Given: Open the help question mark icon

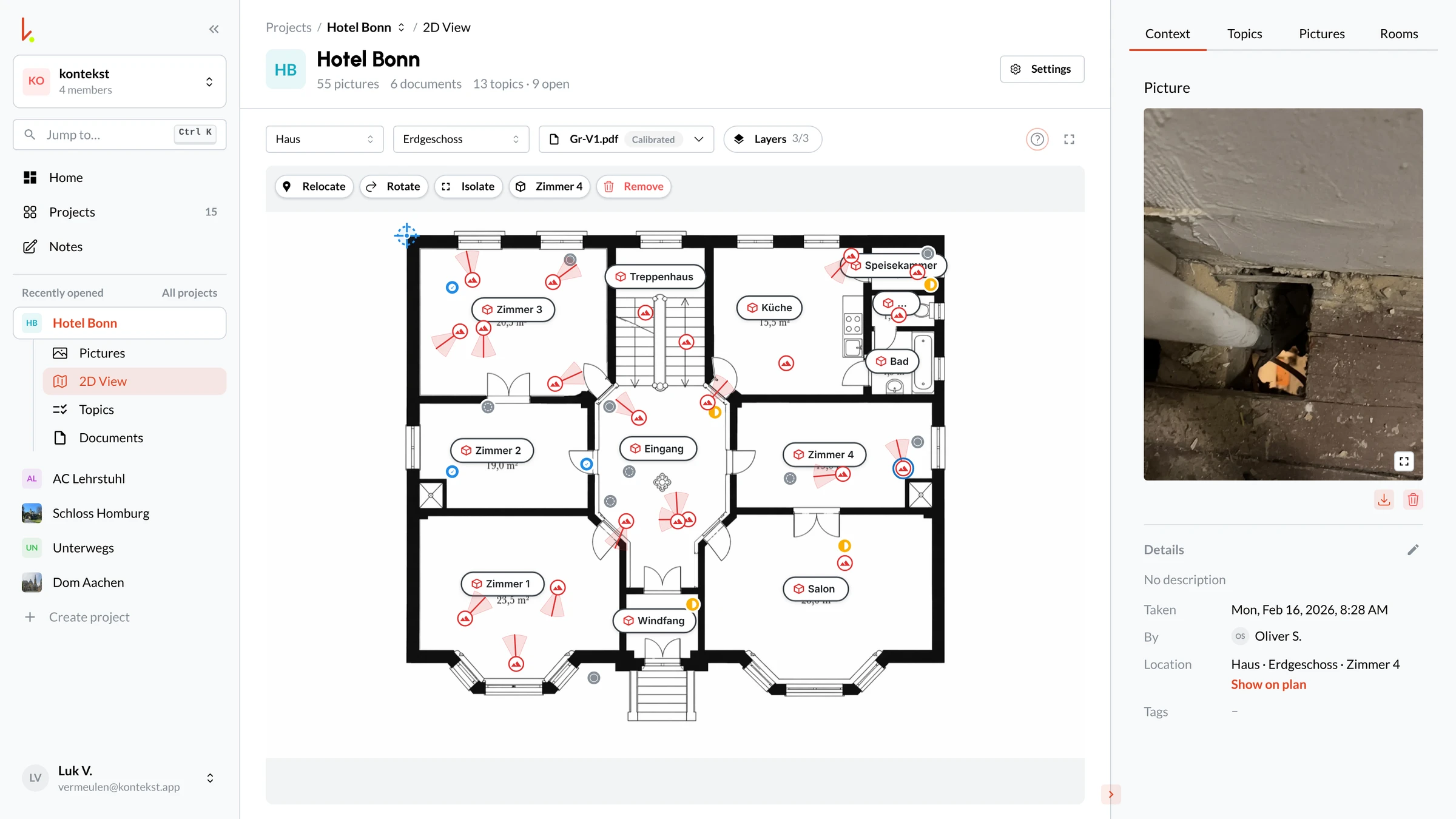Looking at the screenshot, I should (1037, 139).
